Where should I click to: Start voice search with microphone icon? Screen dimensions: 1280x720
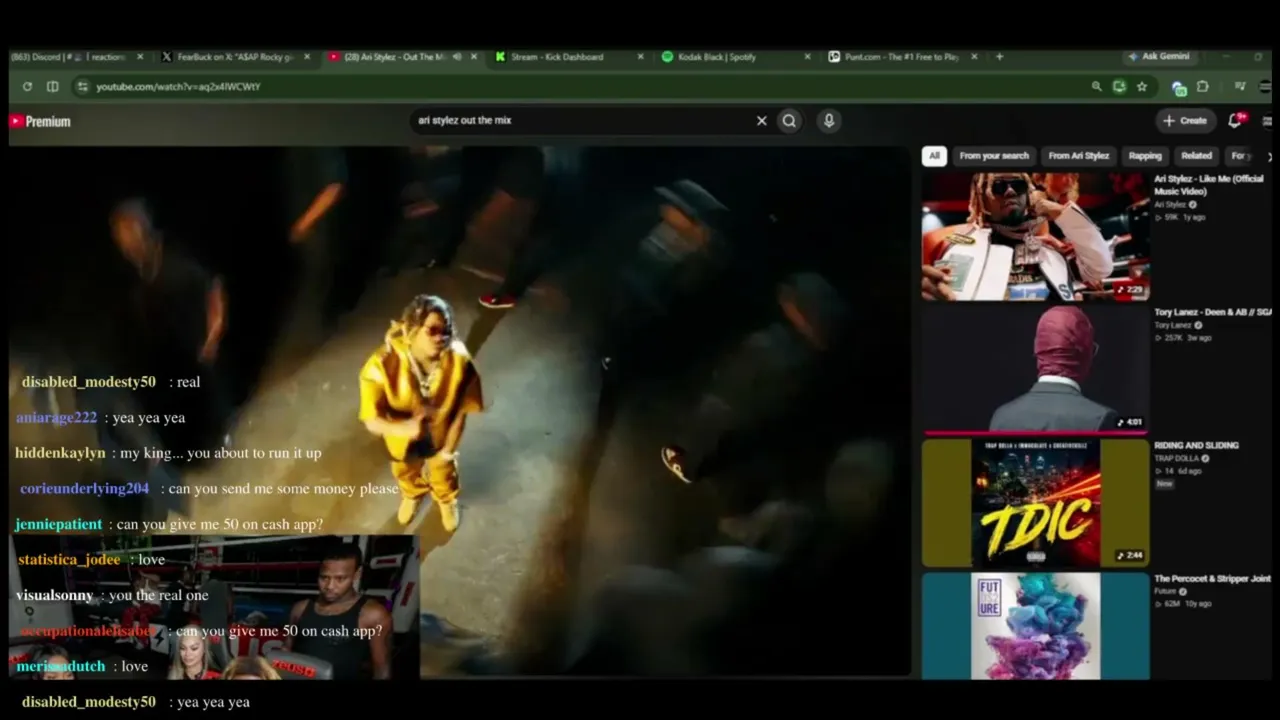point(829,121)
